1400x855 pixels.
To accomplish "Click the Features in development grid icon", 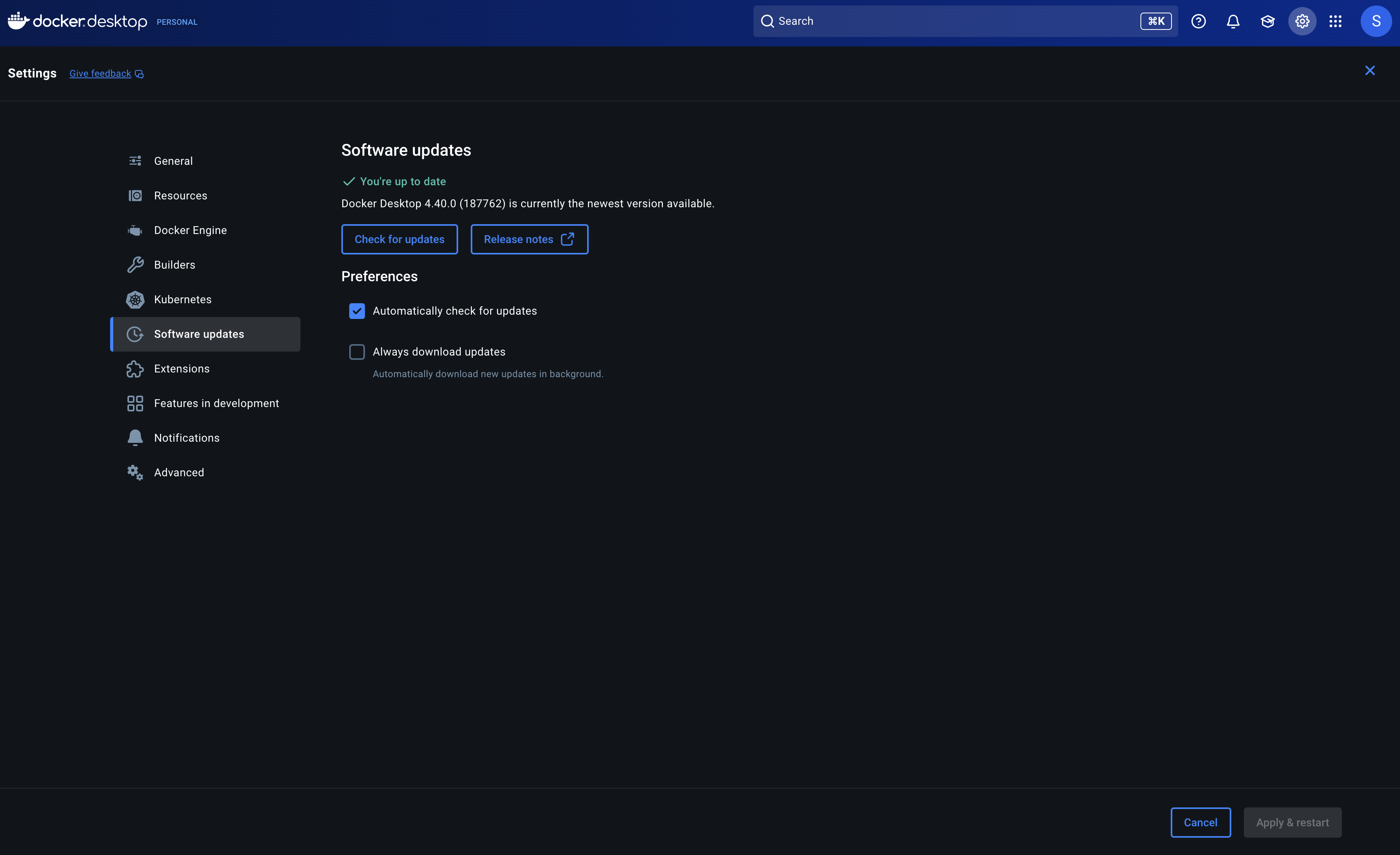I will click(x=135, y=404).
